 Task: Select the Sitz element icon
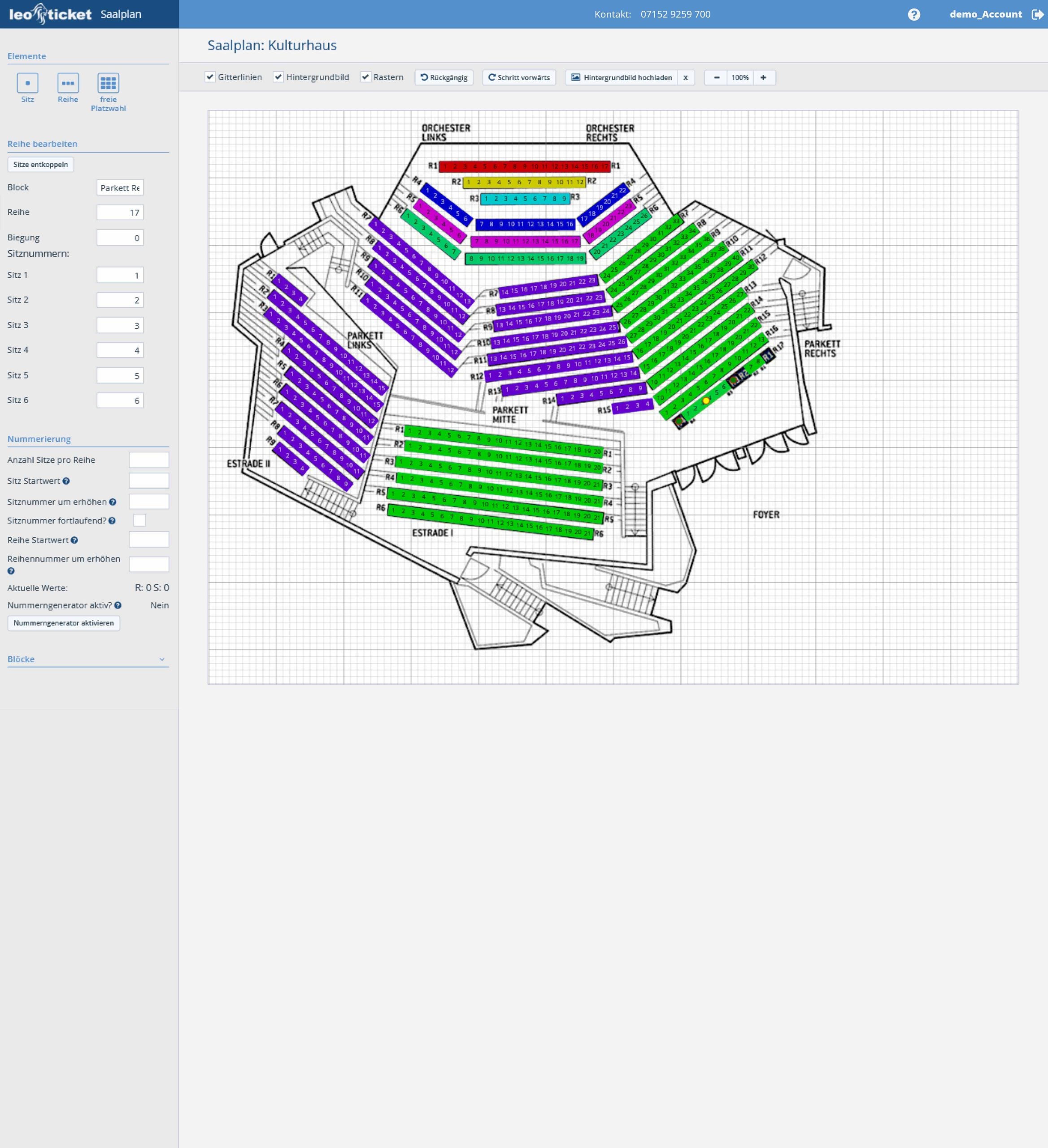tap(27, 83)
